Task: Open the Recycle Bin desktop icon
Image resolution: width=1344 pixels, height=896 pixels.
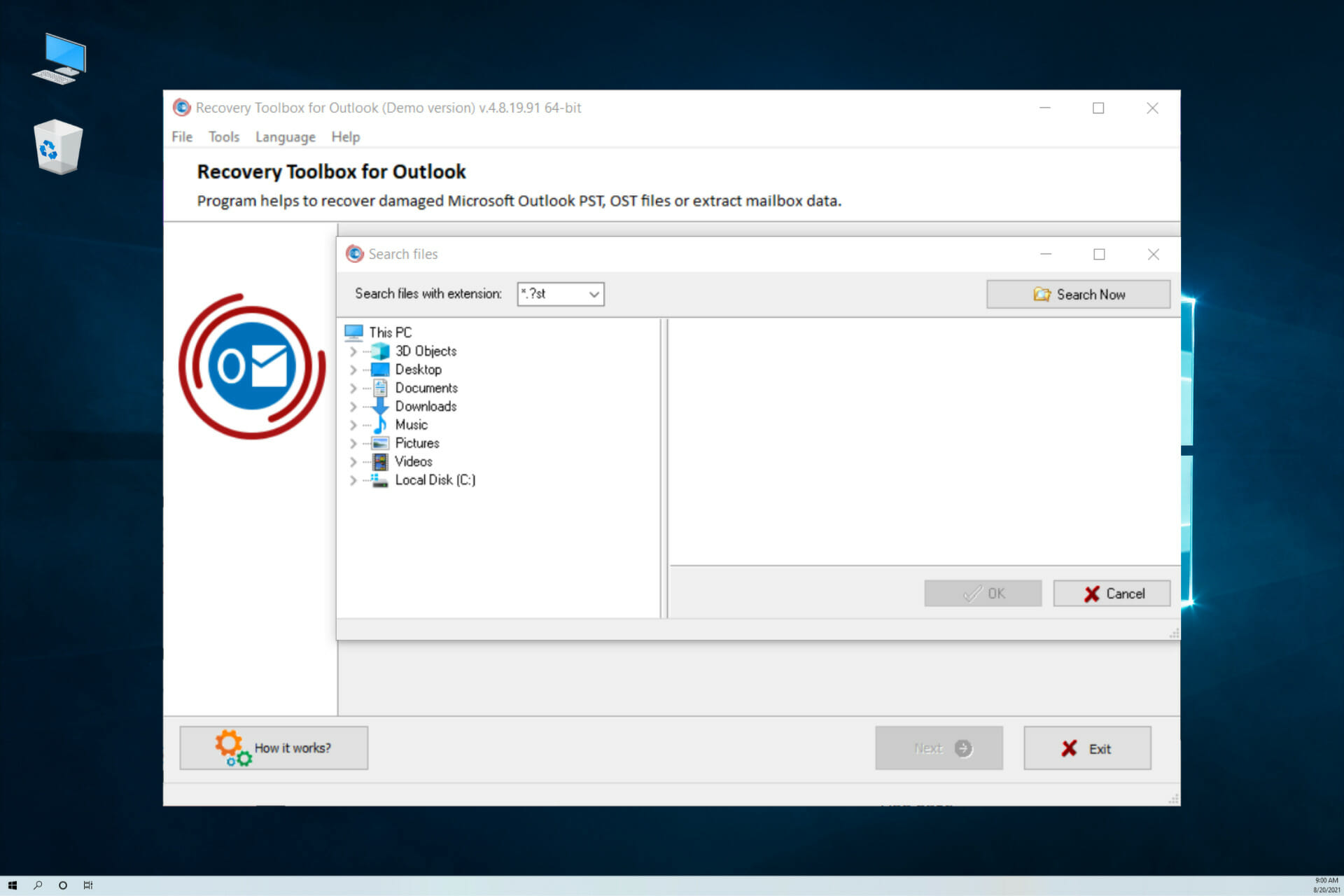Action: [58, 147]
